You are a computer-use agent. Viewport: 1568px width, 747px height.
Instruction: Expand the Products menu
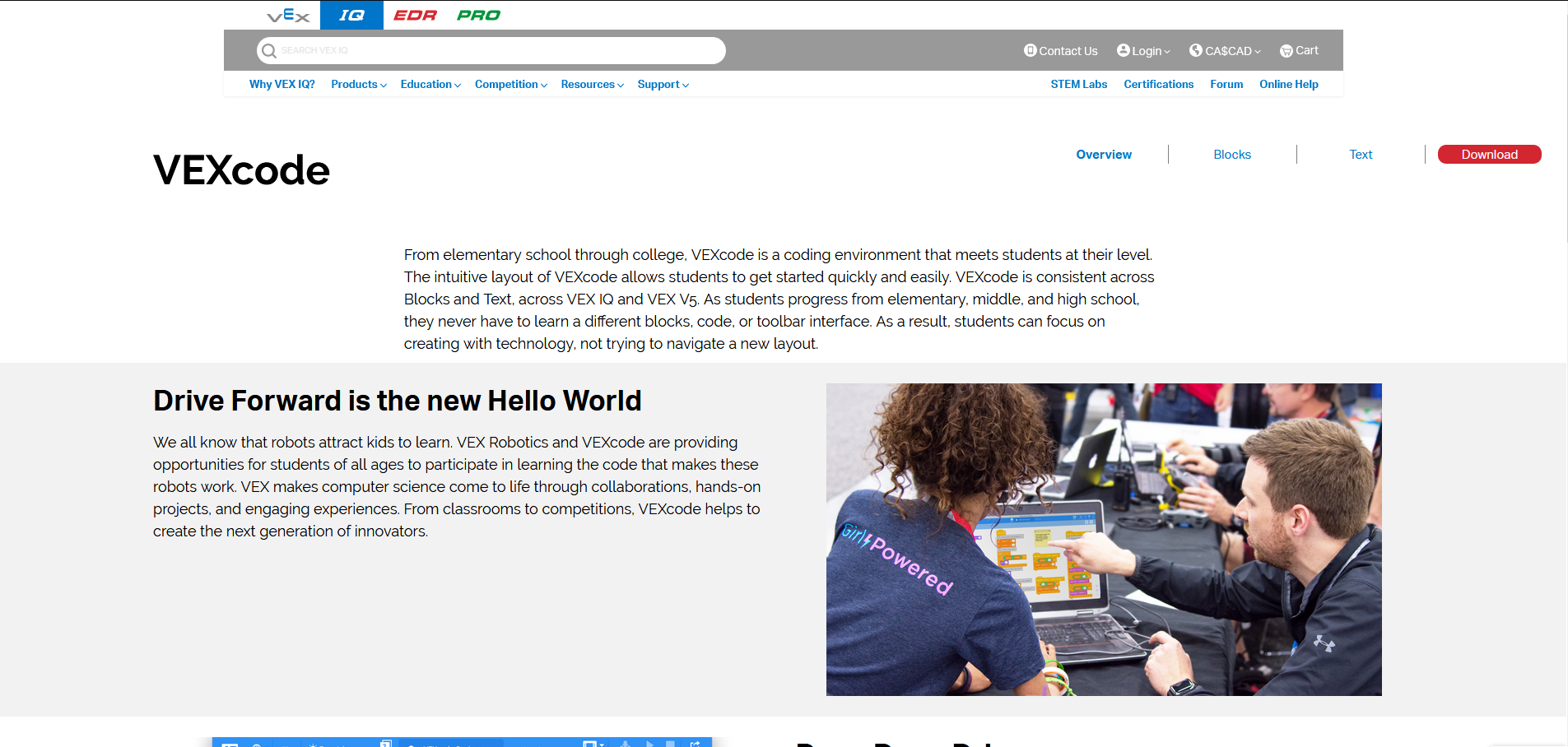tap(359, 84)
